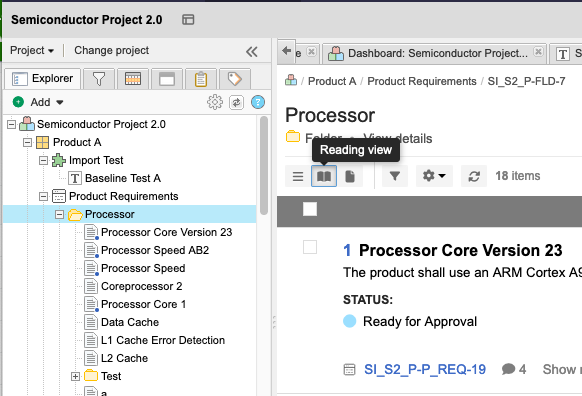Click the Product Requirements set icon

(59, 196)
